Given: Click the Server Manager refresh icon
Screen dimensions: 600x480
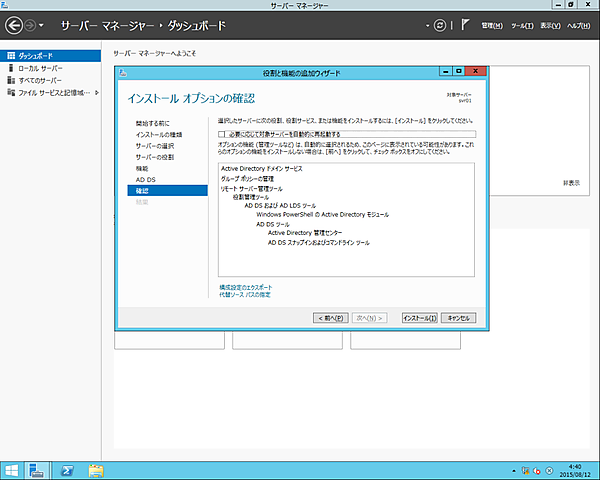Looking at the screenshot, I should pyautogui.click(x=439, y=23).
